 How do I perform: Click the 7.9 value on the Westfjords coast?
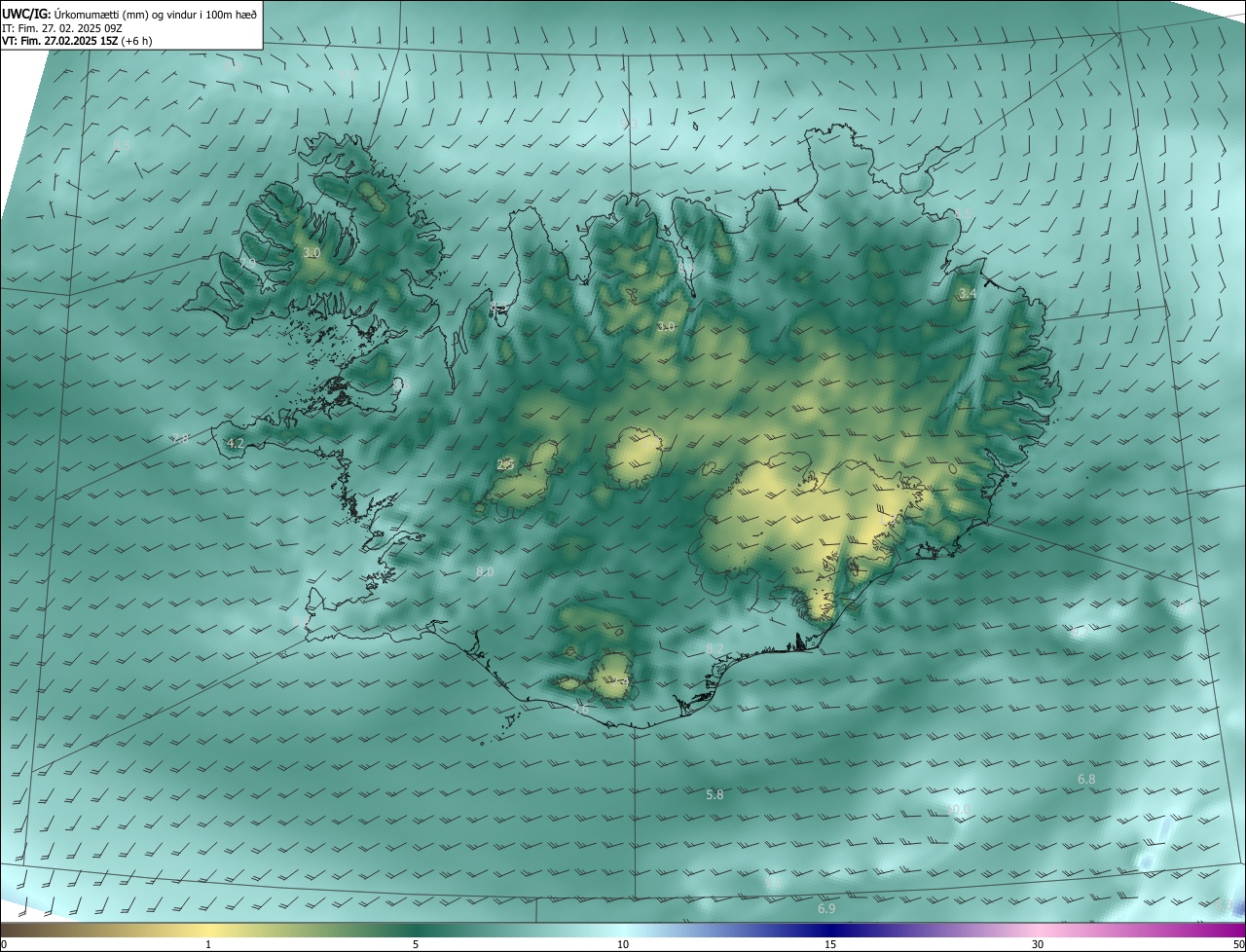247,264
